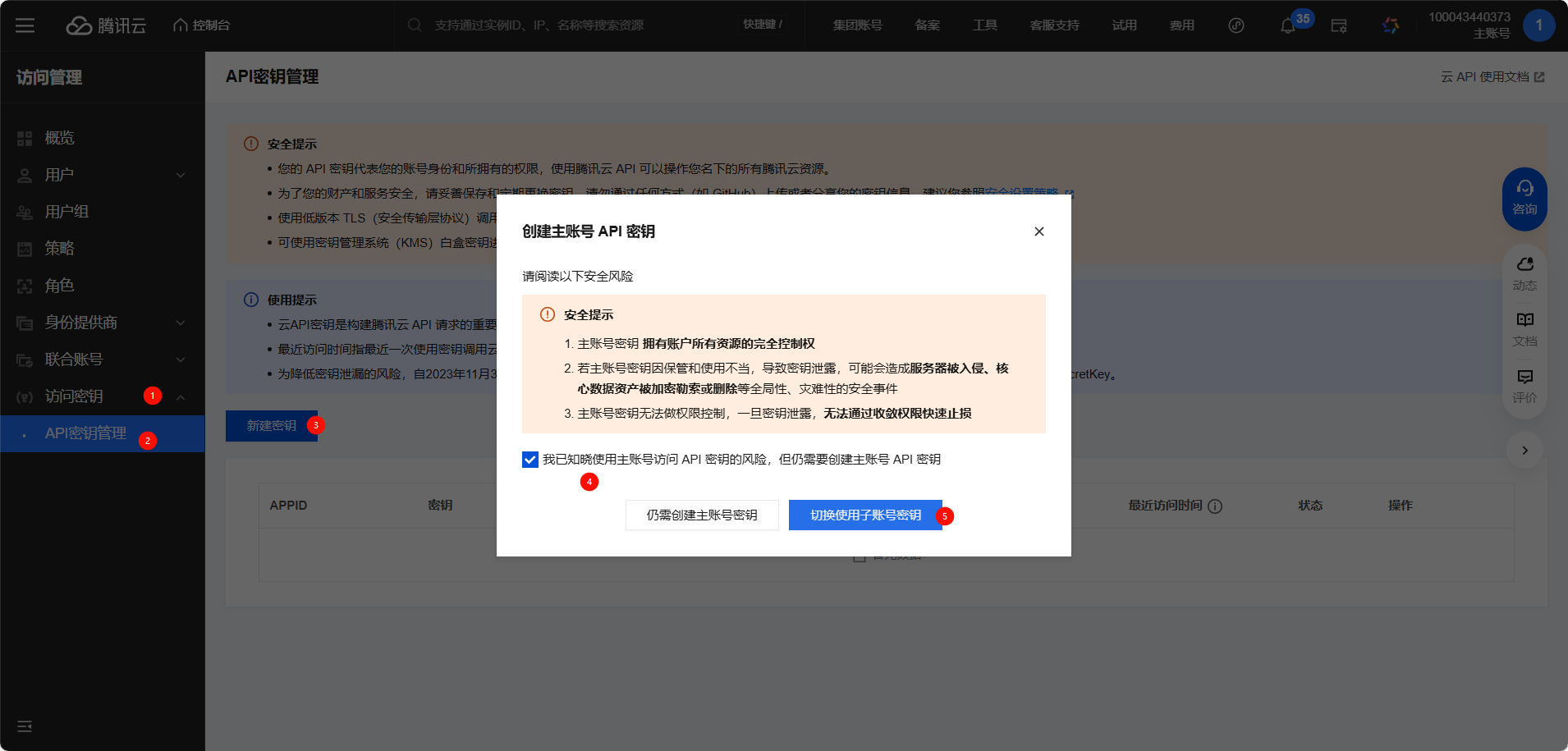
Task: Open 费用 in the top navigation
Action: click(x=1181, y=25)
